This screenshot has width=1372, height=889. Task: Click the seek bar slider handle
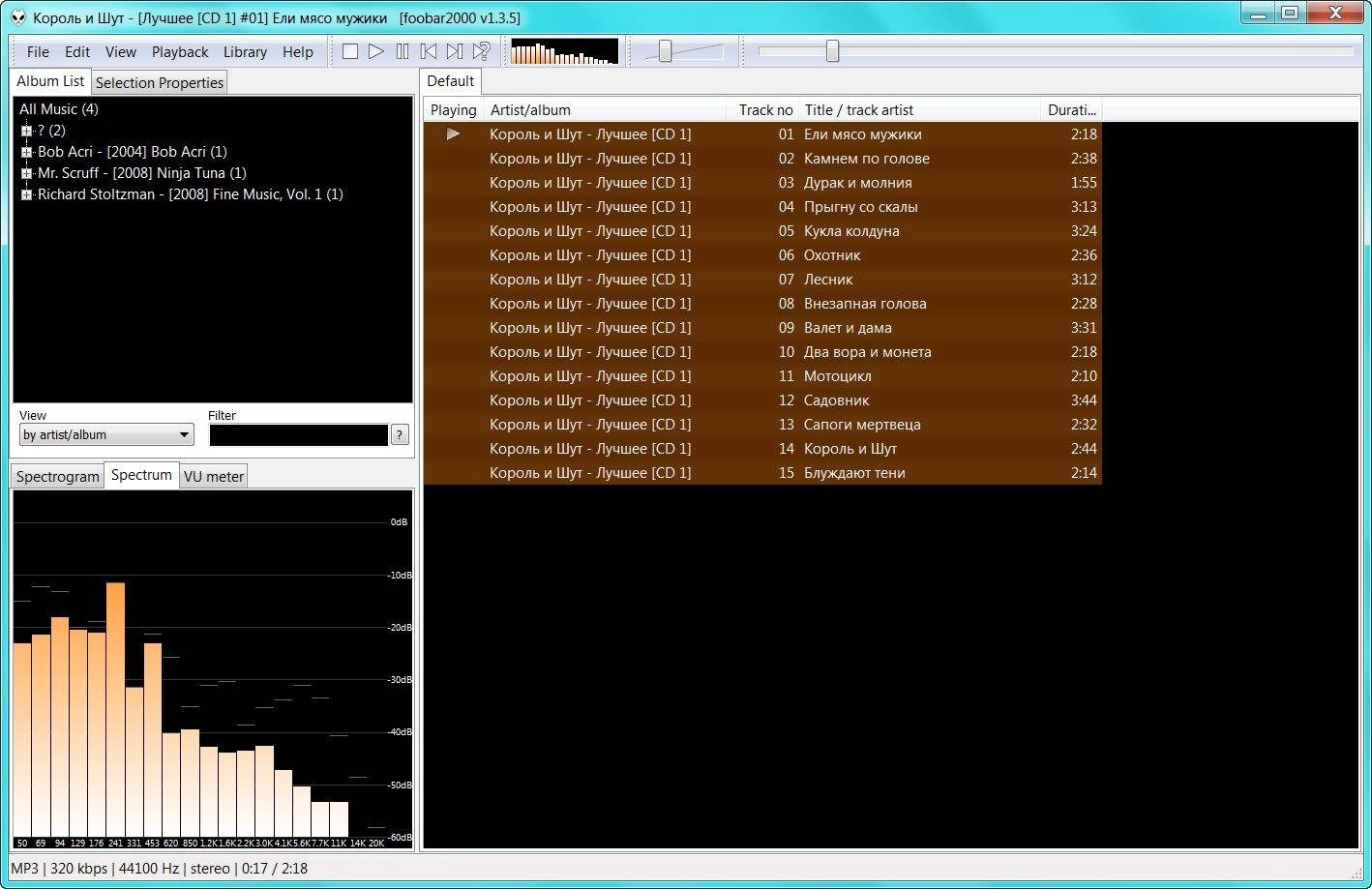[x=832, y=51]
